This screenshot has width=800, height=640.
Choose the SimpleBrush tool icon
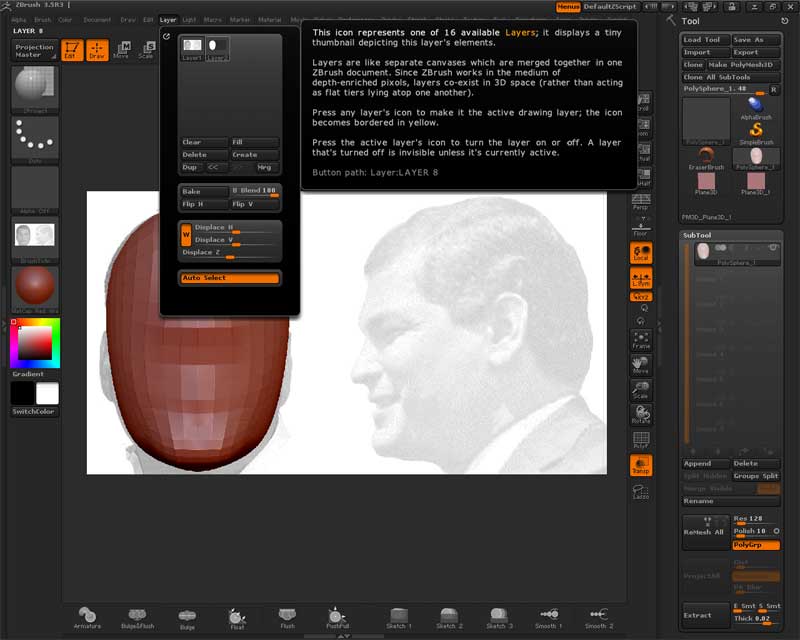756,134
